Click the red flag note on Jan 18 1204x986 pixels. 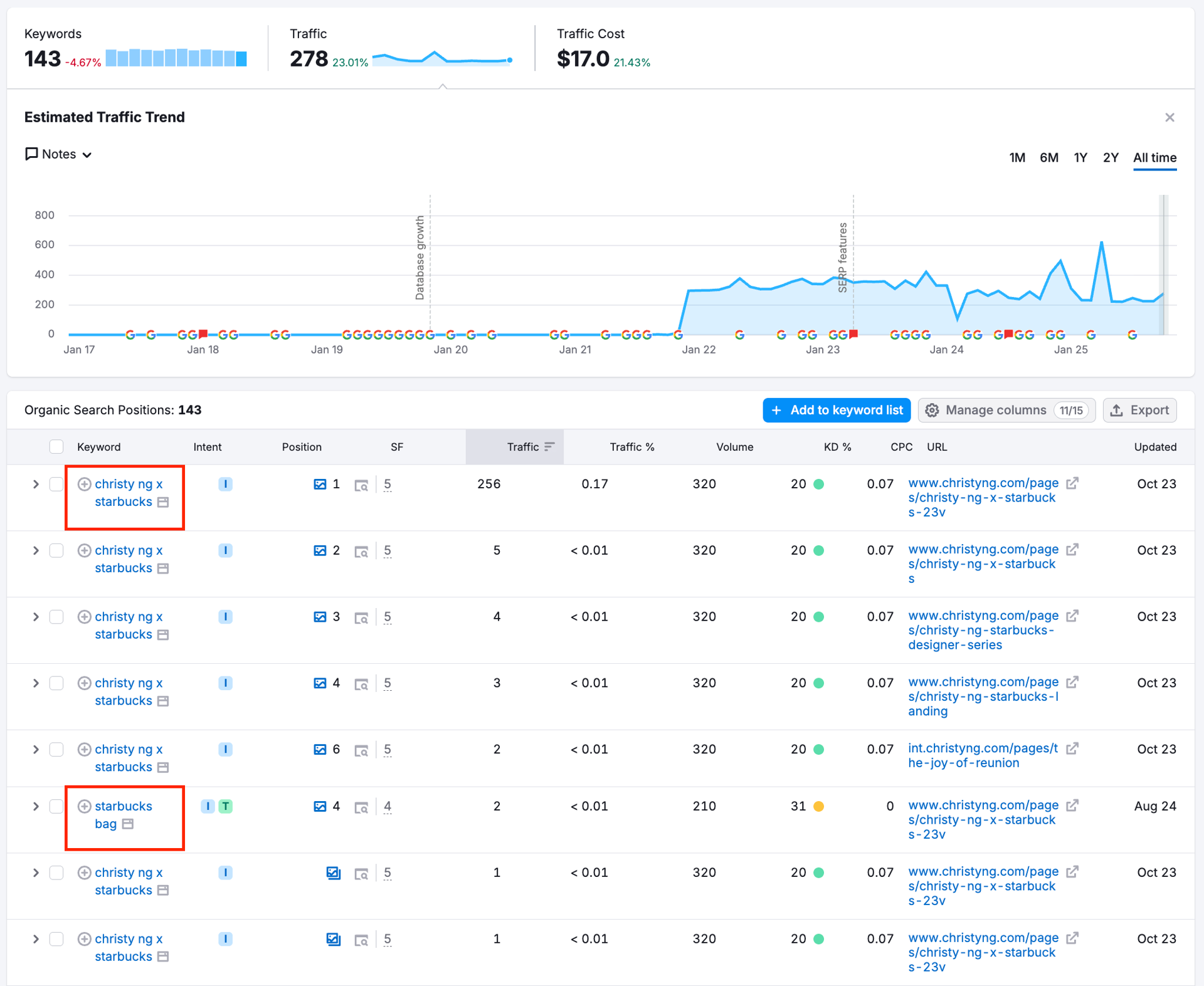coord(203,334)
